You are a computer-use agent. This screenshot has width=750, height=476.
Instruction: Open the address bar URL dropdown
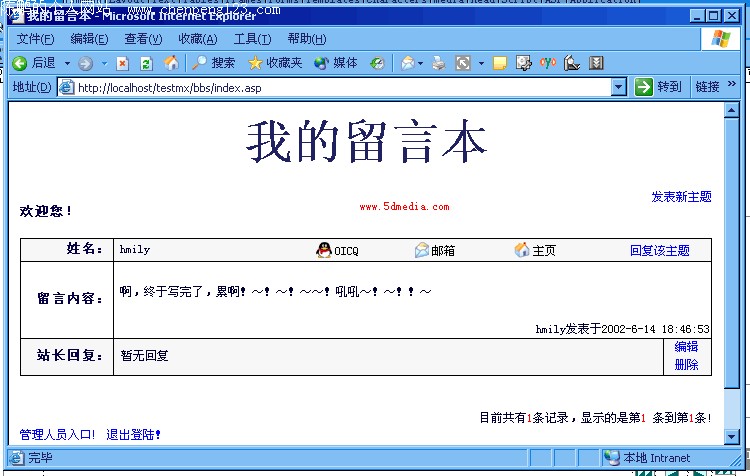[618, 87]
